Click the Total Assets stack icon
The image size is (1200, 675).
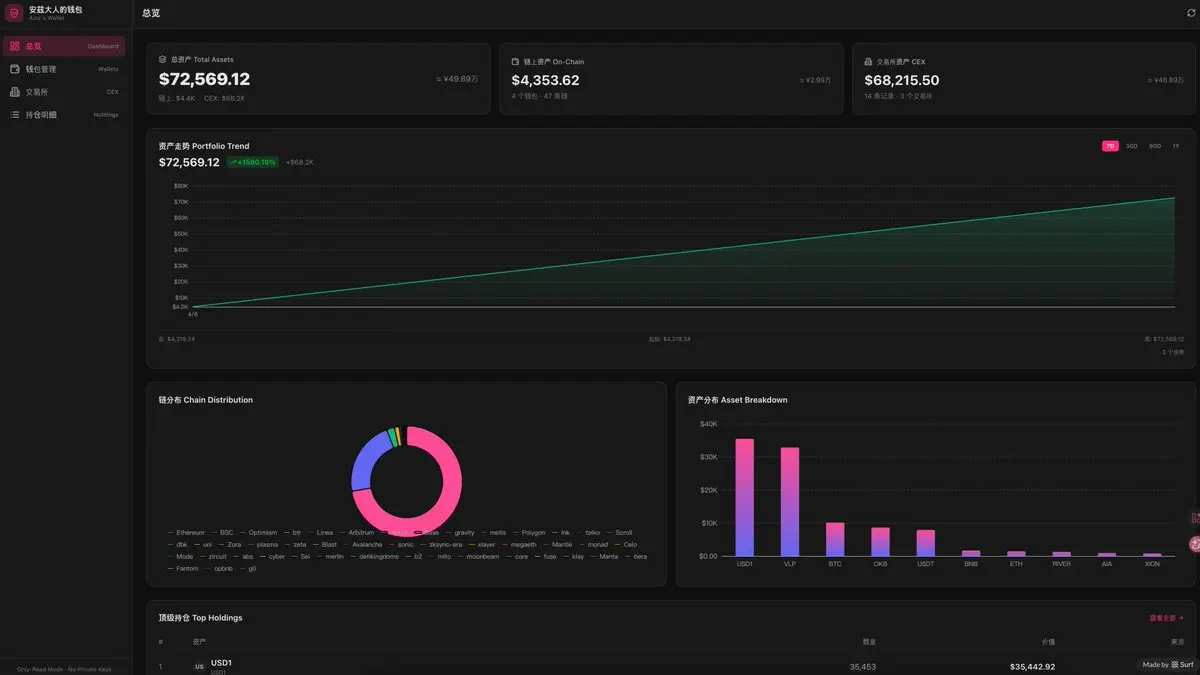point(163,59)
